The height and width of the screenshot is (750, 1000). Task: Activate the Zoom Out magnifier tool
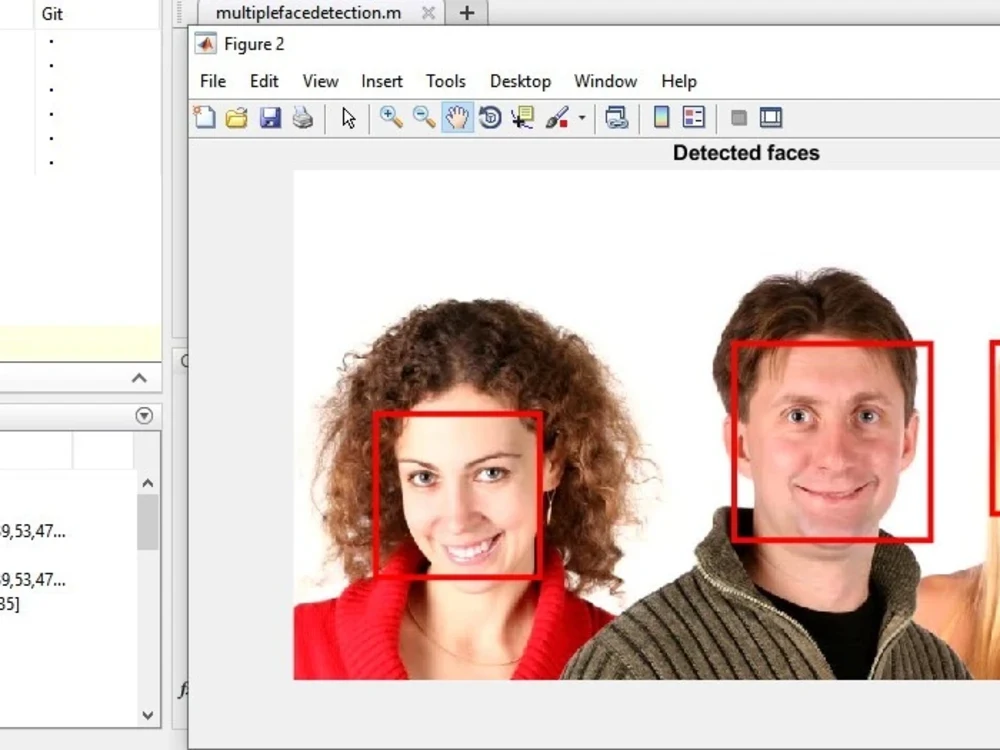424,117
